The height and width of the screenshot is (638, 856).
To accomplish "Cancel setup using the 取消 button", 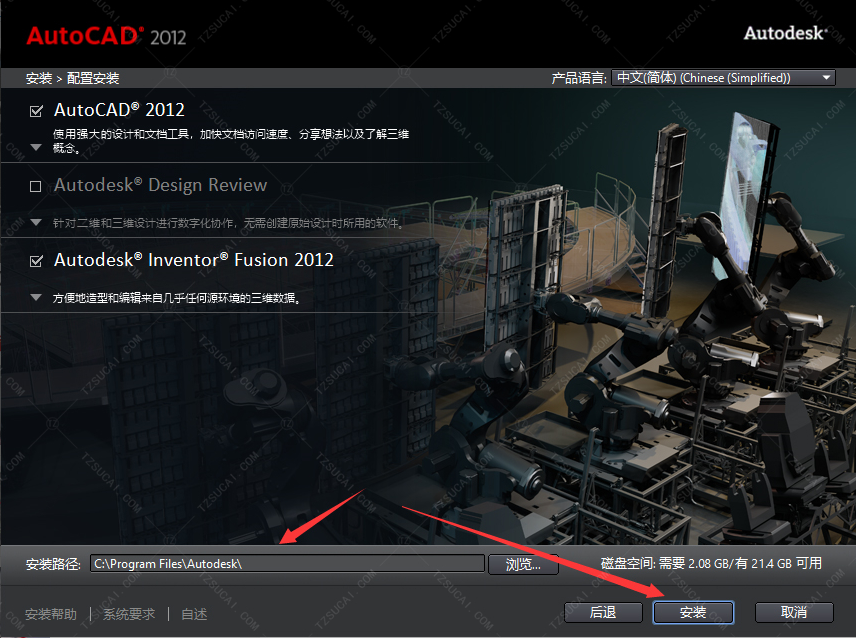I will 794,612.
